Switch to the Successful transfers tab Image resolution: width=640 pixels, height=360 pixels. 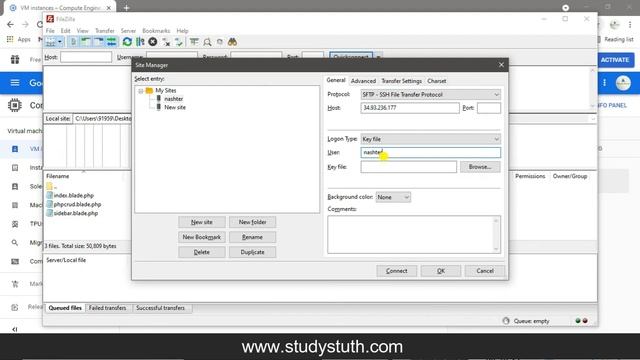pos(160,308)
